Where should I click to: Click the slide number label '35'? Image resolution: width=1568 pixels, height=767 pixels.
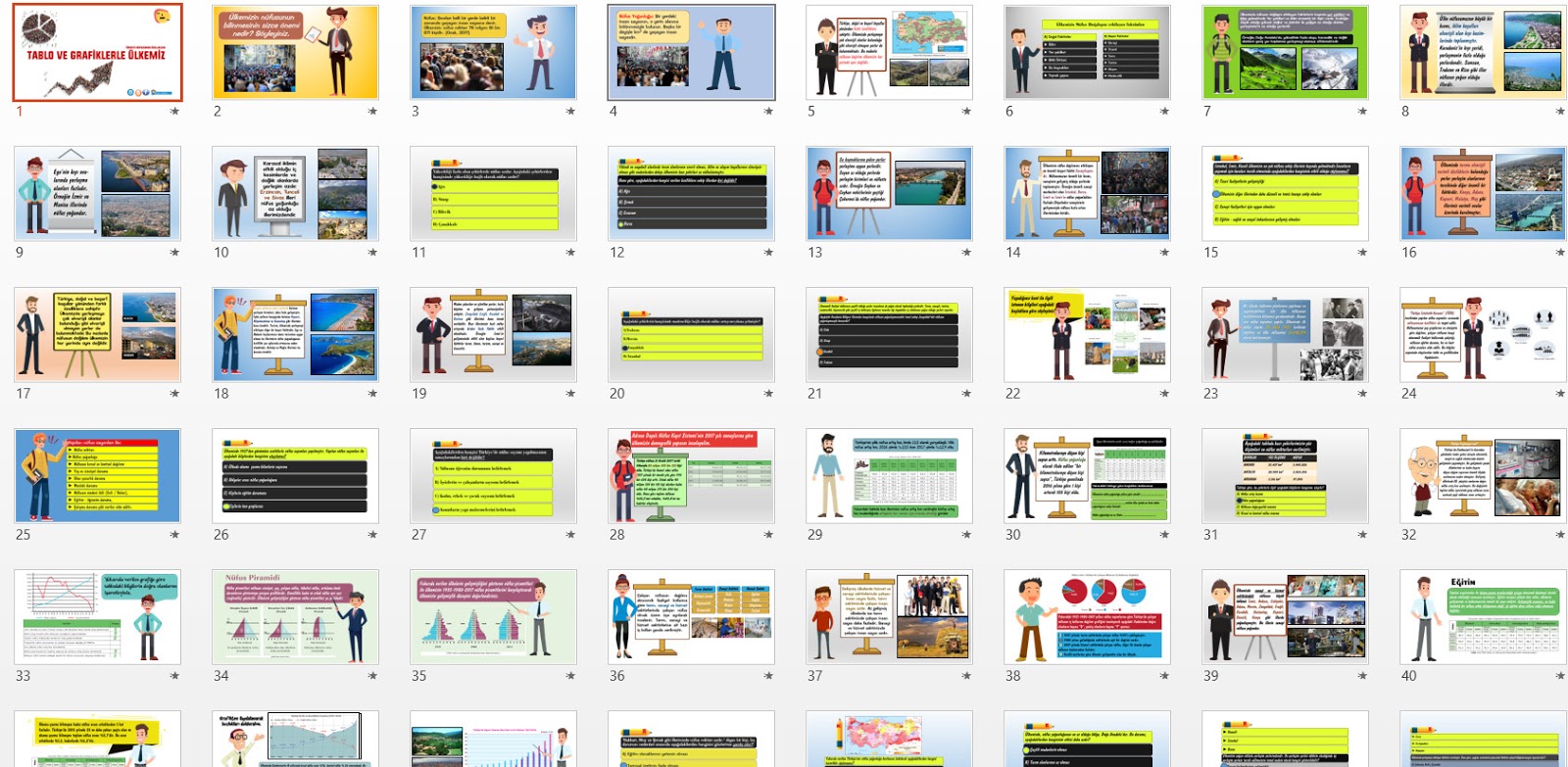click(419, 676)
